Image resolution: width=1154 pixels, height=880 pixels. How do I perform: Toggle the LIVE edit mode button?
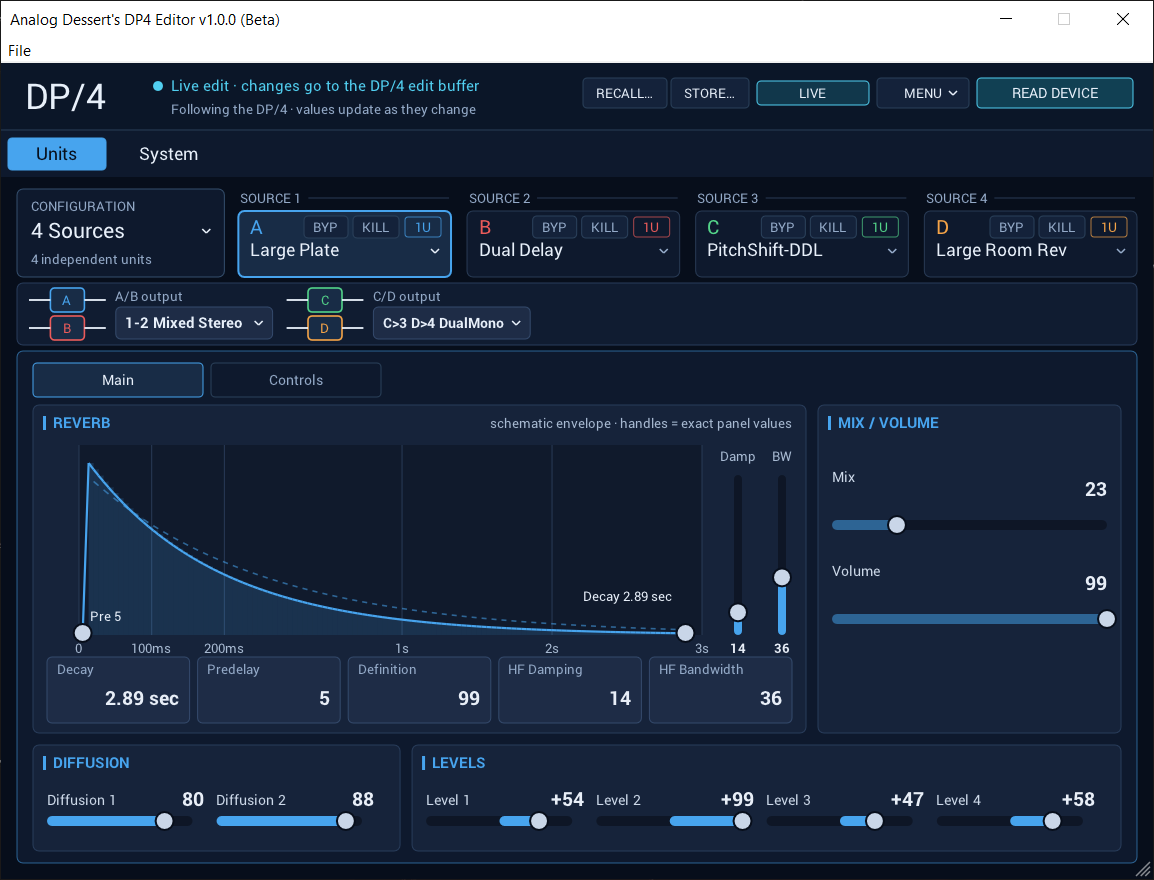click(x=813, y=93)
